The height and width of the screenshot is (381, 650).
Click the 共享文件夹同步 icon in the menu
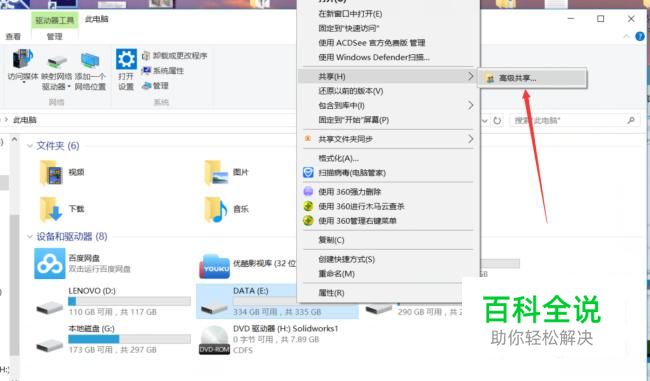[x=308, y=139]
